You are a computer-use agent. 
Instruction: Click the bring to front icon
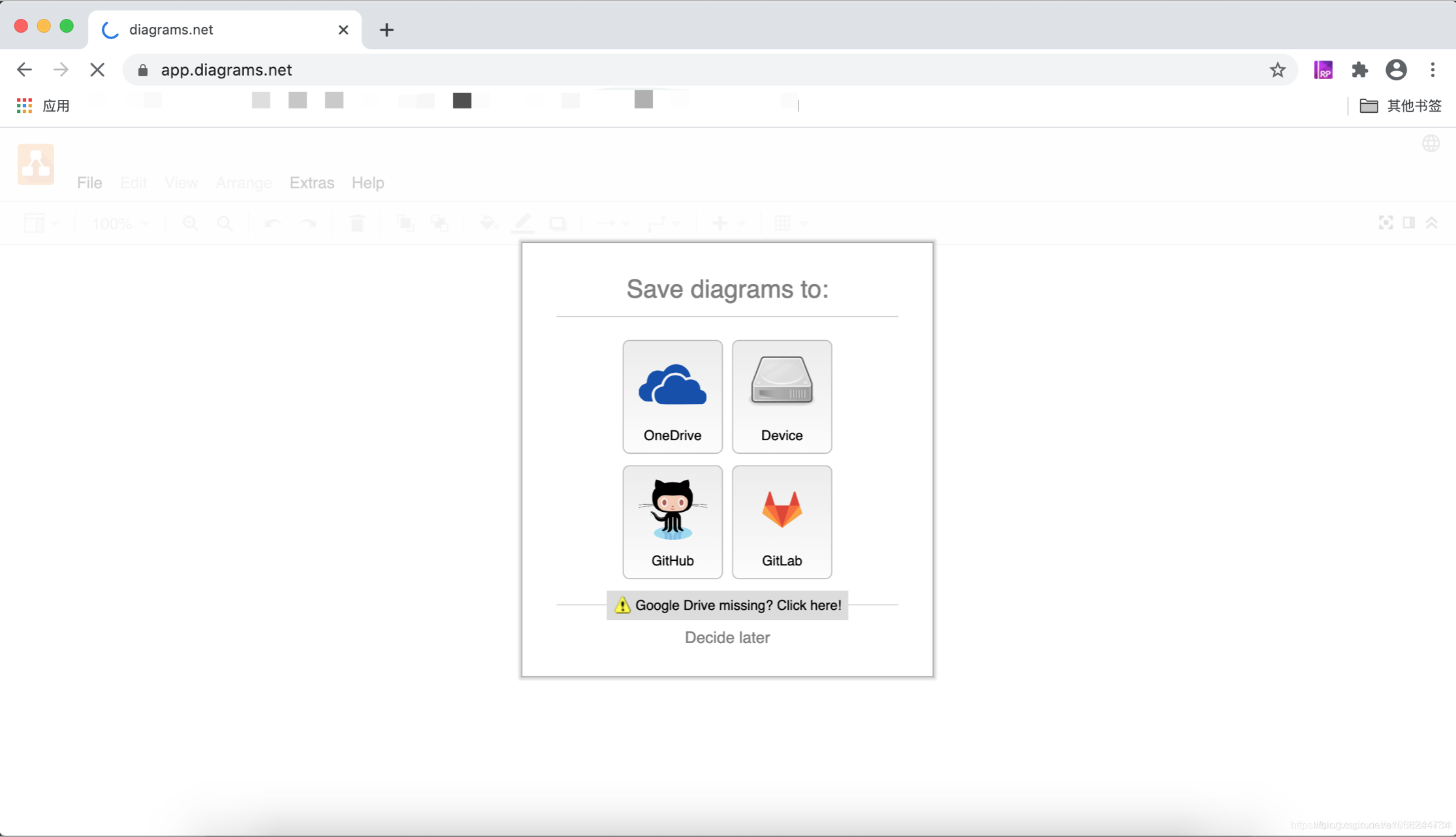click(405, 223)
